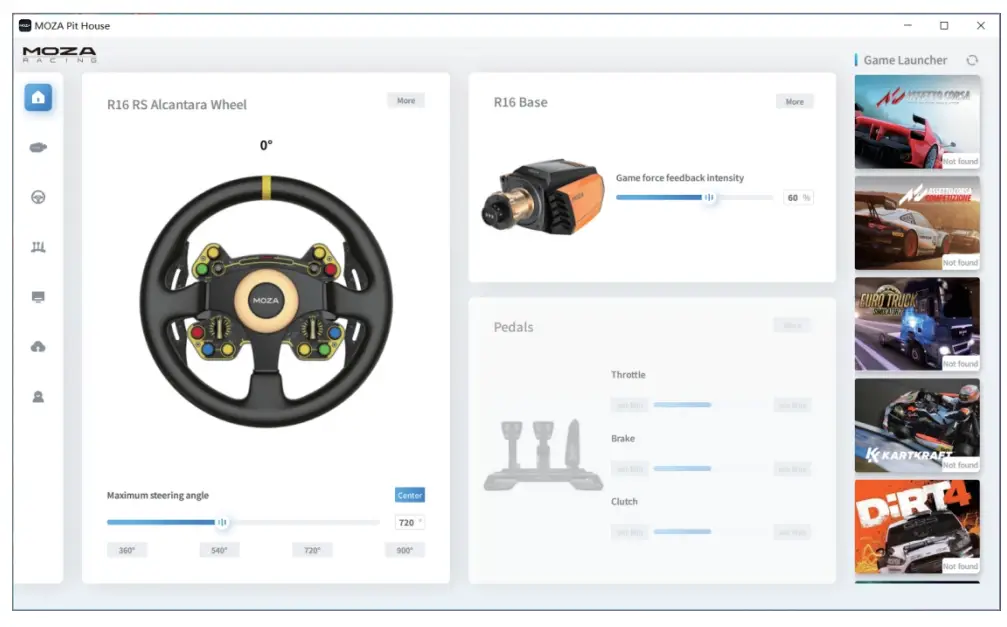Select the DiRT 4 game thumbnail
This screenshot has height=627, width=1007.
point(916,526)
